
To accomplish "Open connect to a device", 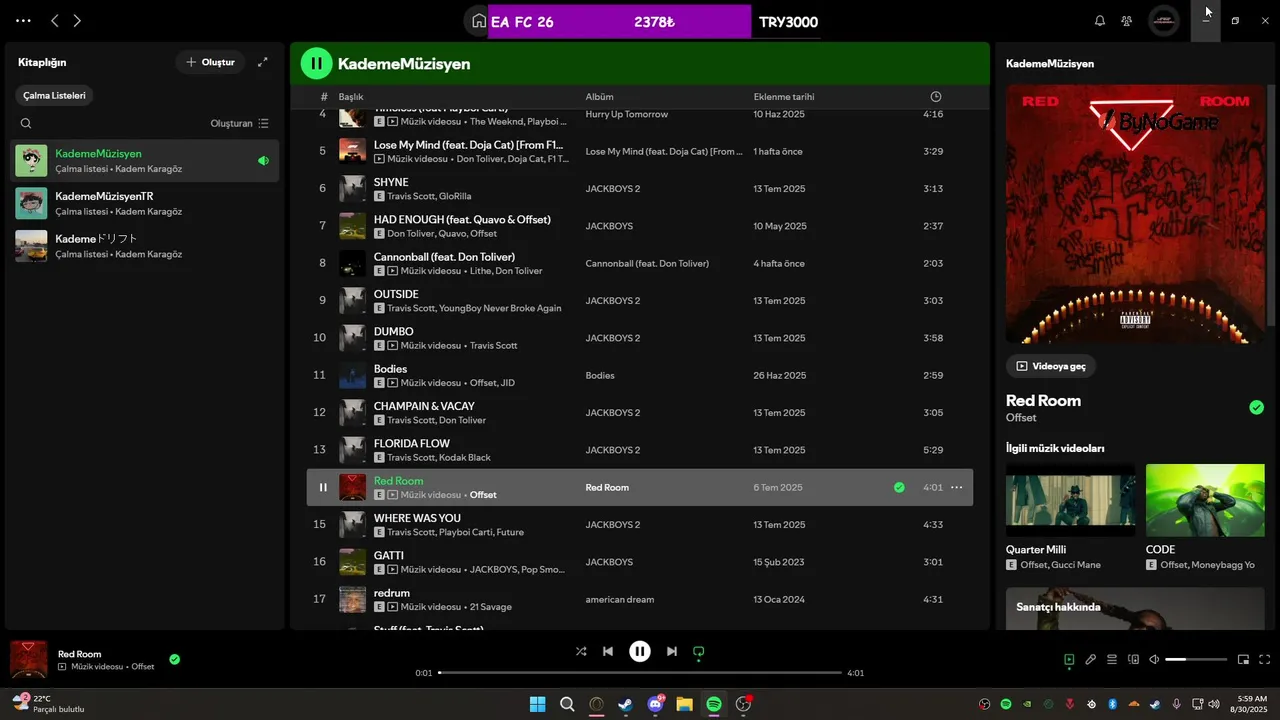I will coord(1133,659).
